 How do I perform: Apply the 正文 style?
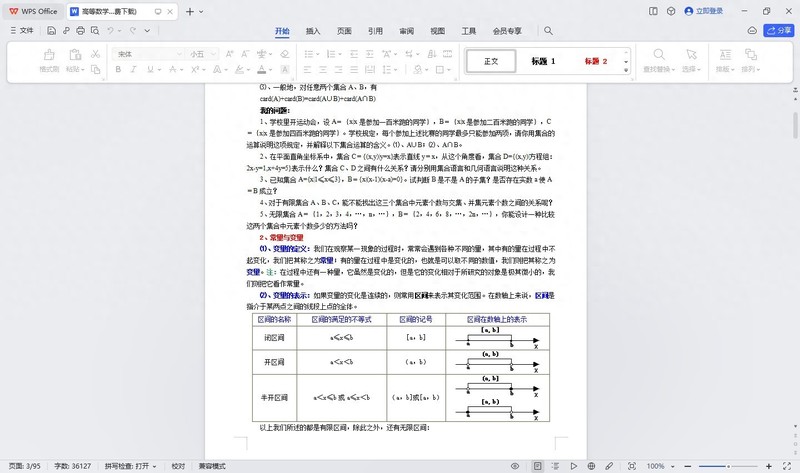coord(491,61)
